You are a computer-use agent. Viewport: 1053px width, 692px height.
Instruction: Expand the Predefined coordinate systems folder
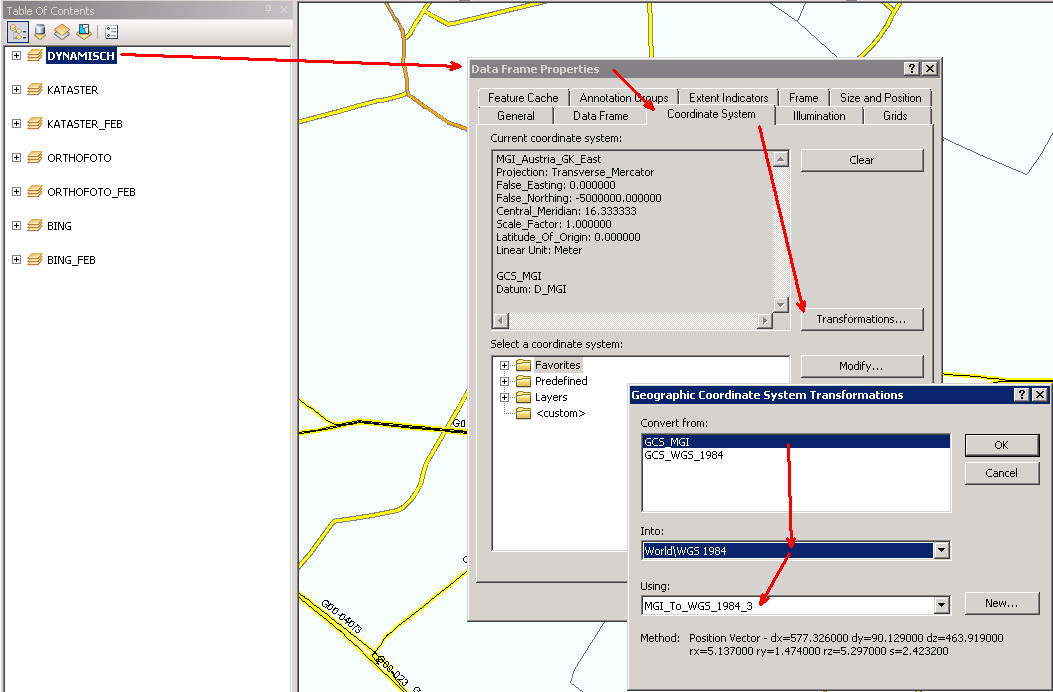pos(503,380)
